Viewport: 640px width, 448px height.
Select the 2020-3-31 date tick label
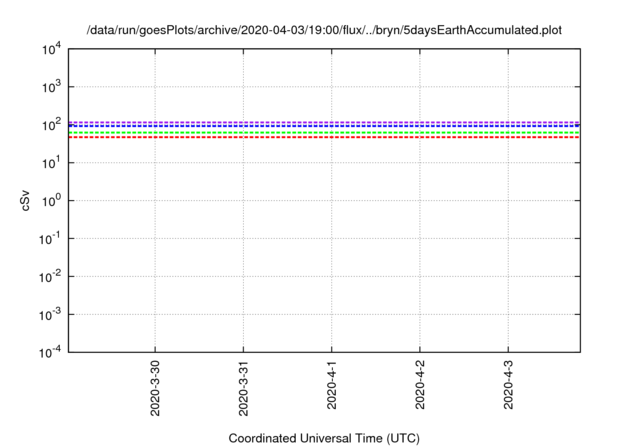point(243,388)
